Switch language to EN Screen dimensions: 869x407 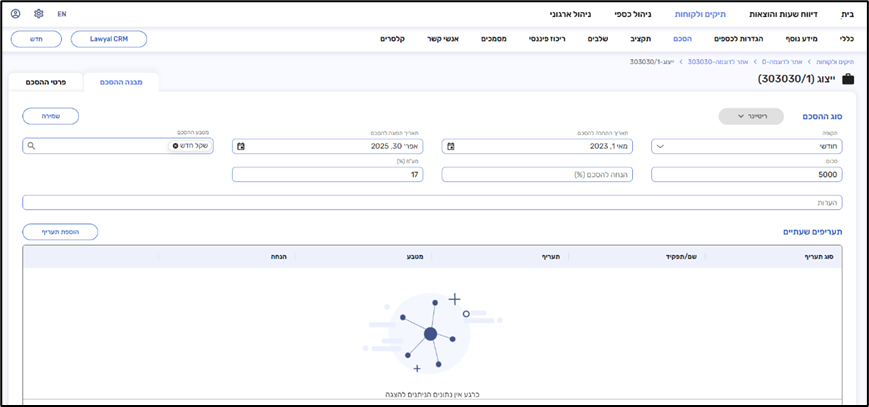(x=62, y=14)
